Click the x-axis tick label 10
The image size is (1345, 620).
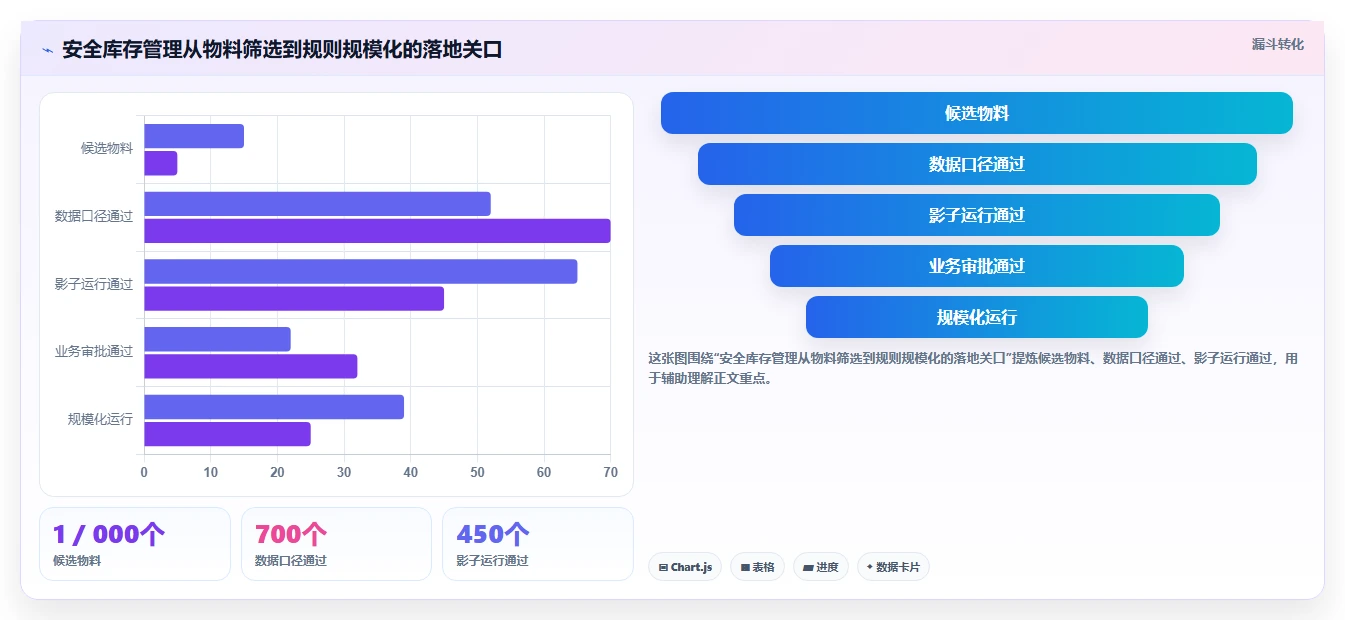(211, 472)
